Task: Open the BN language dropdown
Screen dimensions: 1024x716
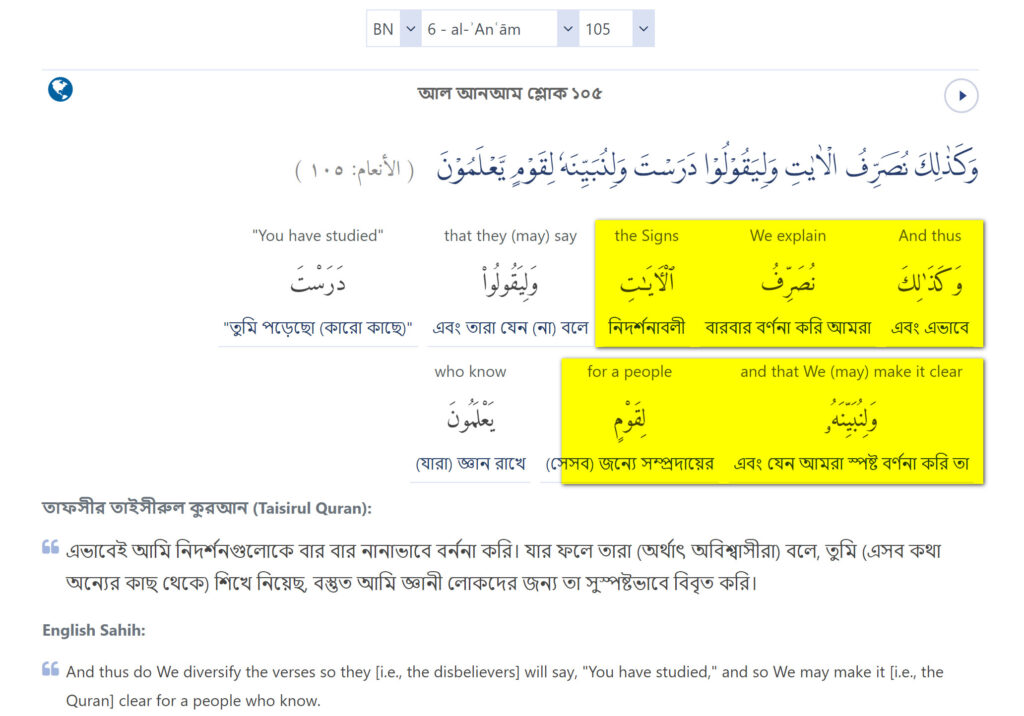Action: click(x=394, y=29)
